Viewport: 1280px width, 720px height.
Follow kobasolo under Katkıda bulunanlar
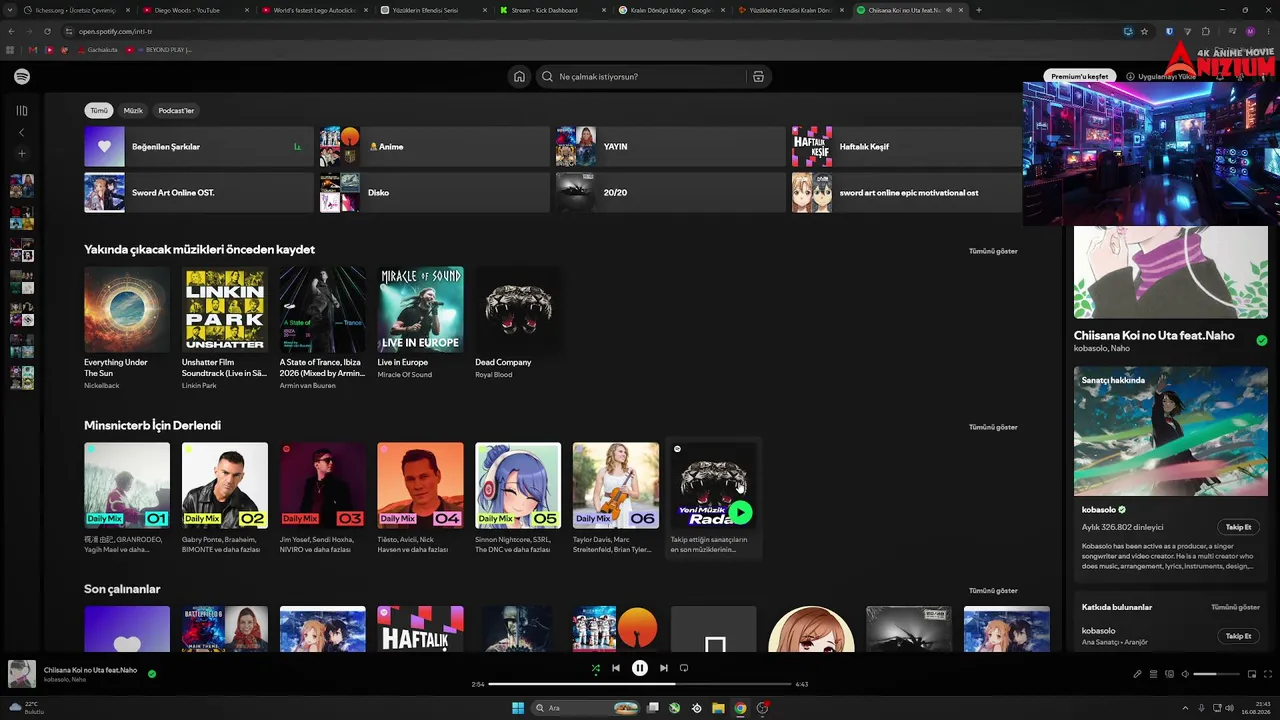(x=1238, y=636)
